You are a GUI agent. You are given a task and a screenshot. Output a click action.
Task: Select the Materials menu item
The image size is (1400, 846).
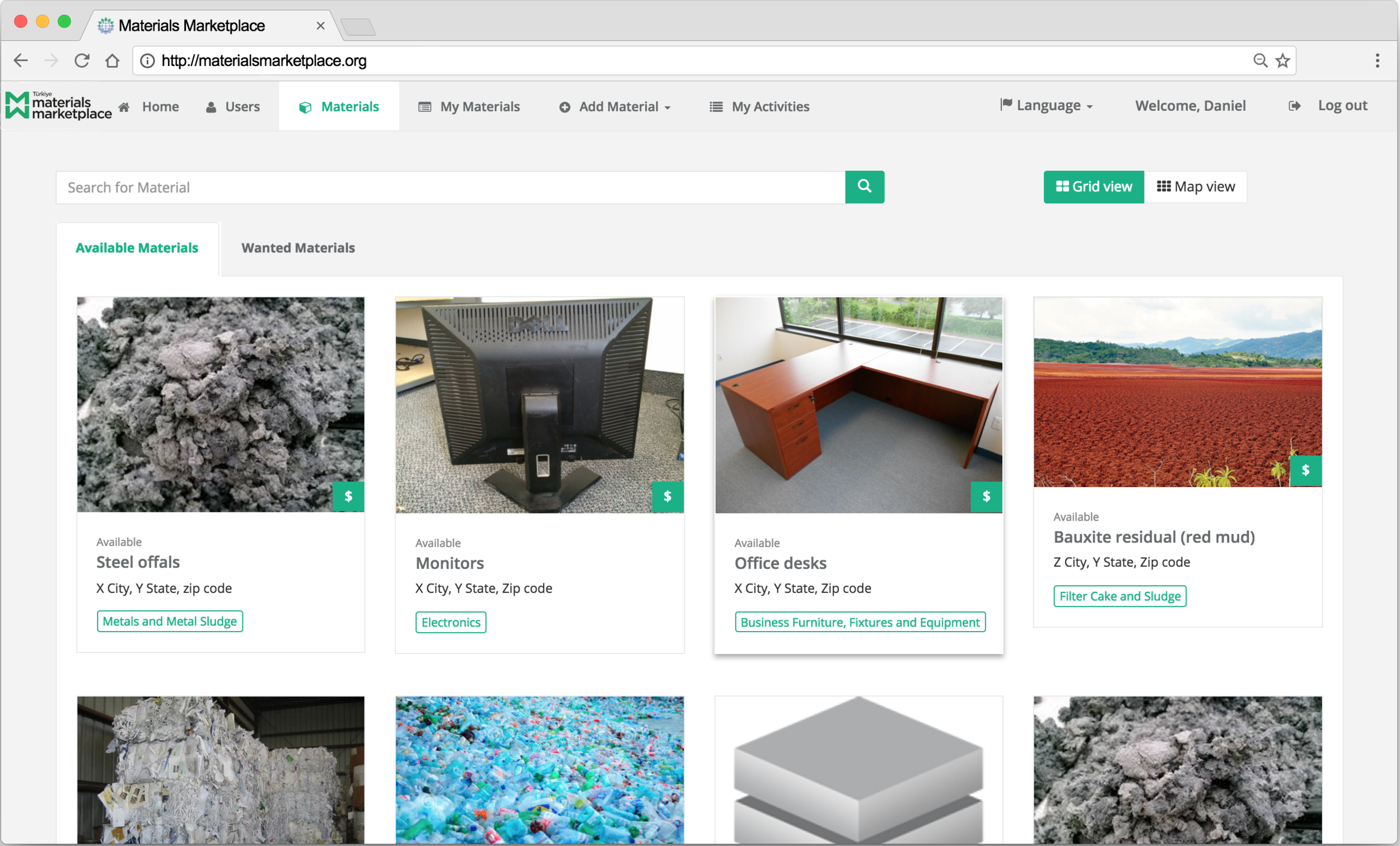[339, 106]
